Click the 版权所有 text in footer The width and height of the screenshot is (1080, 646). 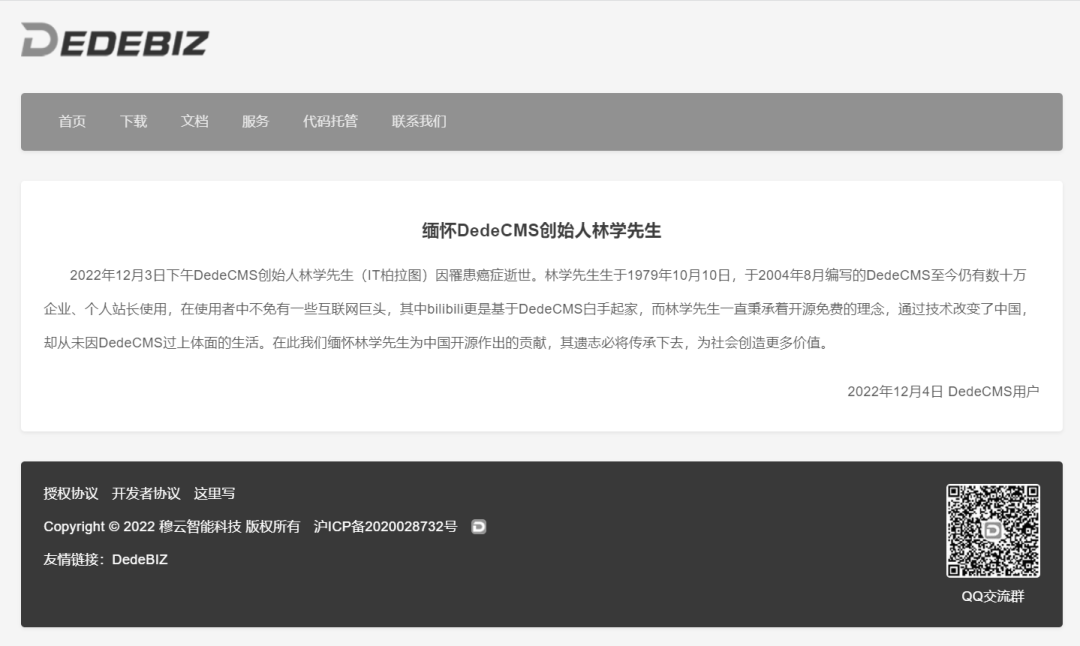pos(273,526)
